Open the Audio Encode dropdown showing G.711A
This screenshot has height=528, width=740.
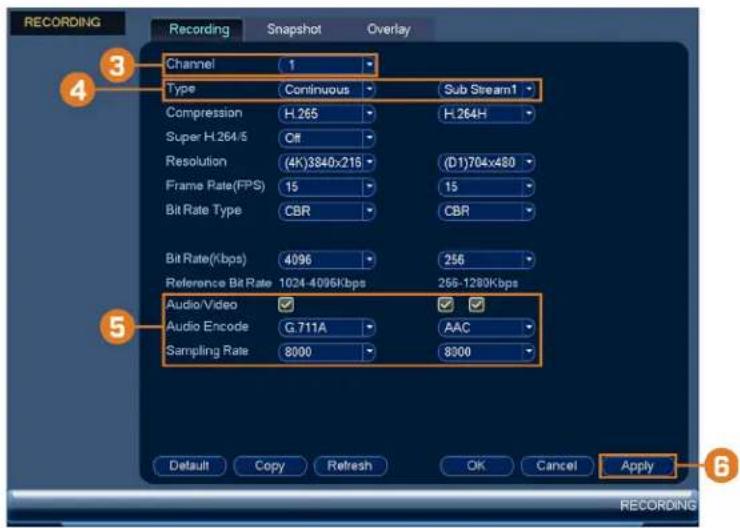click(327, 327)
